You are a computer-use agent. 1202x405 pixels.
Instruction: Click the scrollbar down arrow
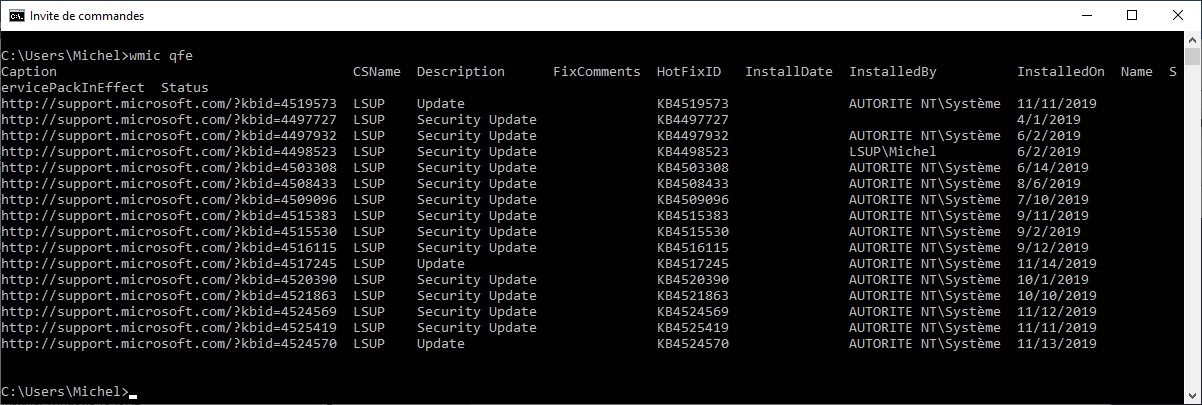pos(1193,396)
